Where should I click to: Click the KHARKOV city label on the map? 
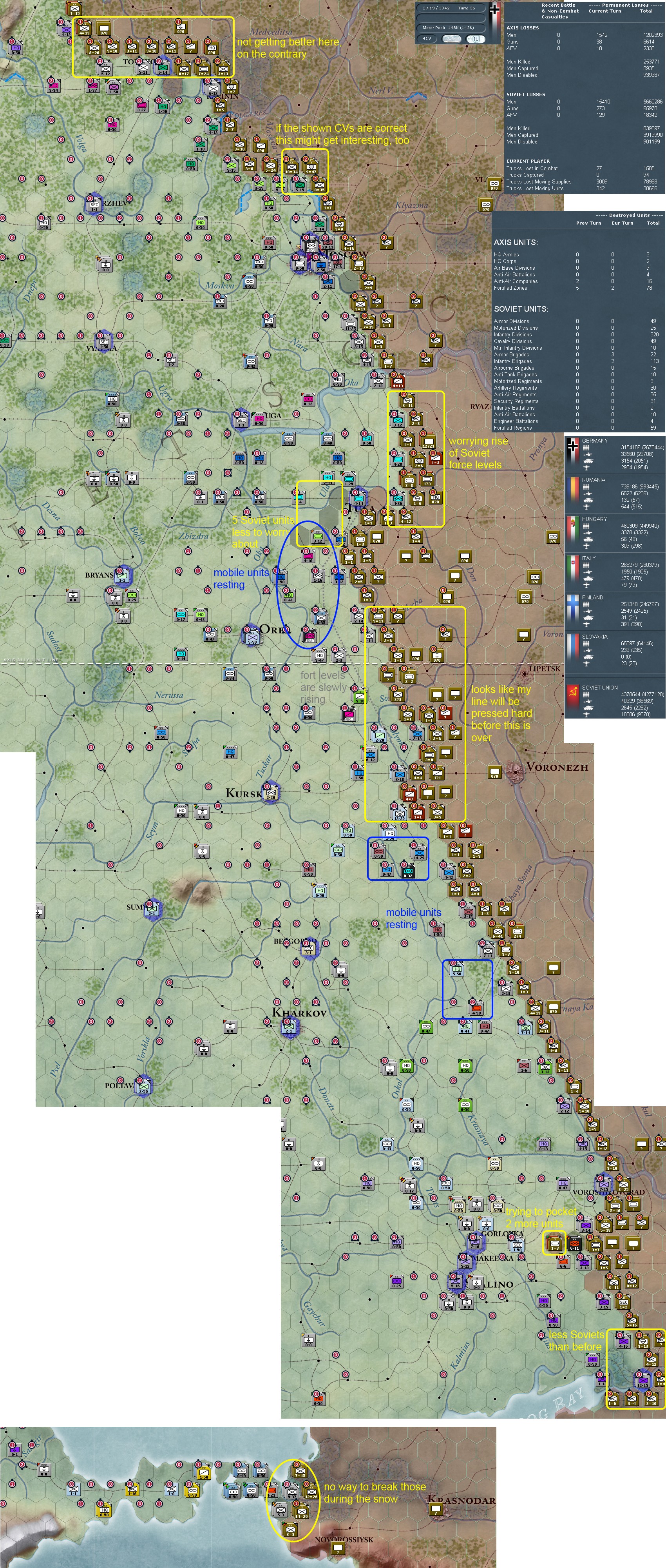pos(299,1013)
